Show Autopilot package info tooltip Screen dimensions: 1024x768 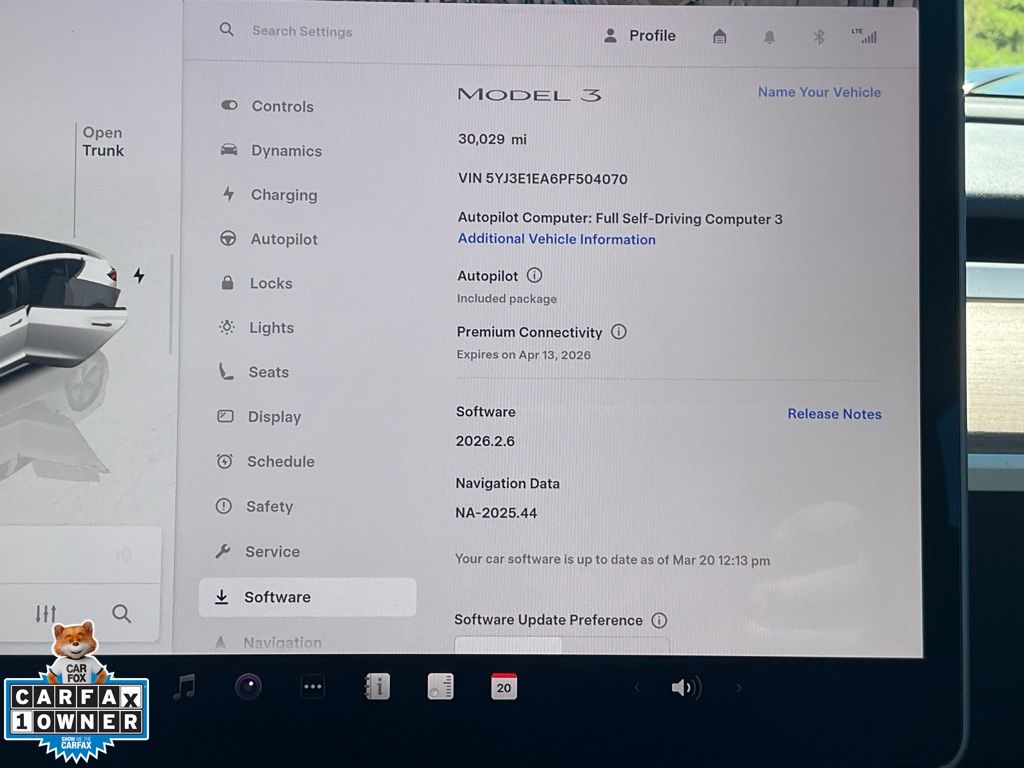coord(534,276)
